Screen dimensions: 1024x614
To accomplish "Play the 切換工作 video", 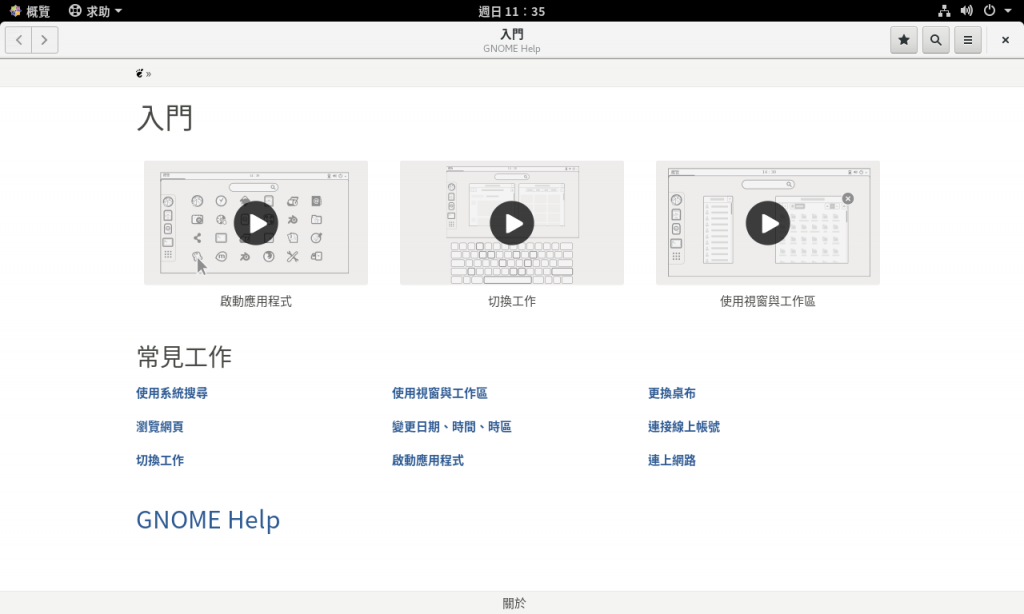I will (x=512, y=223).
